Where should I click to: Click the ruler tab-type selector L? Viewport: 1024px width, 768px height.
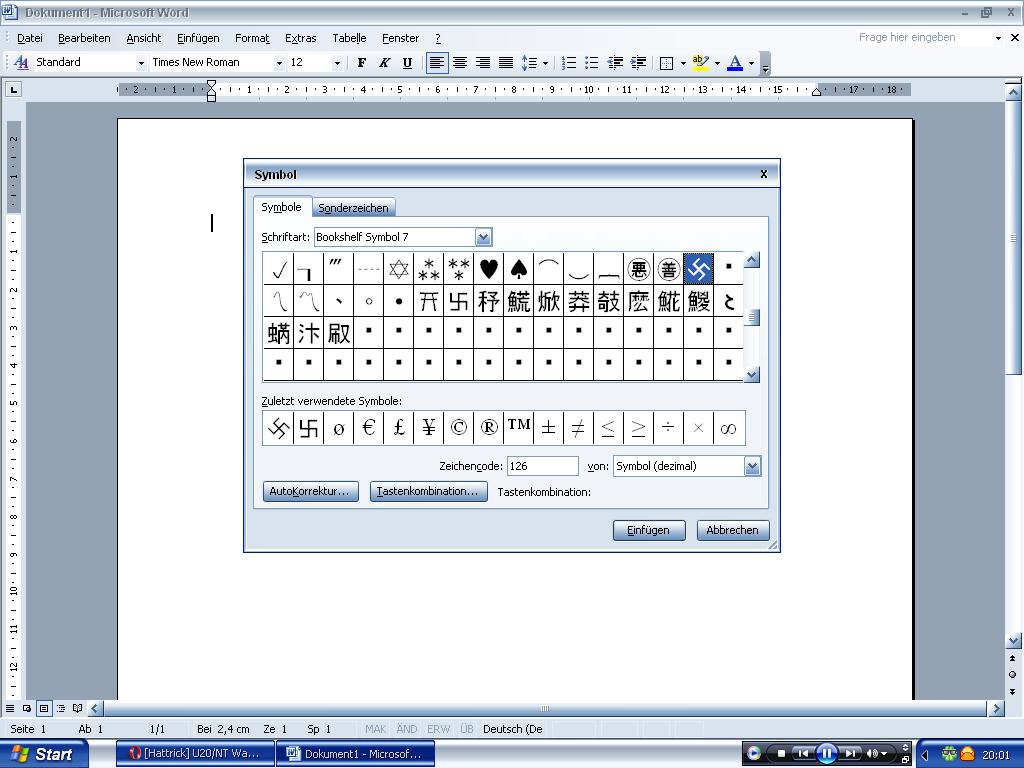(x=13, y=89)
